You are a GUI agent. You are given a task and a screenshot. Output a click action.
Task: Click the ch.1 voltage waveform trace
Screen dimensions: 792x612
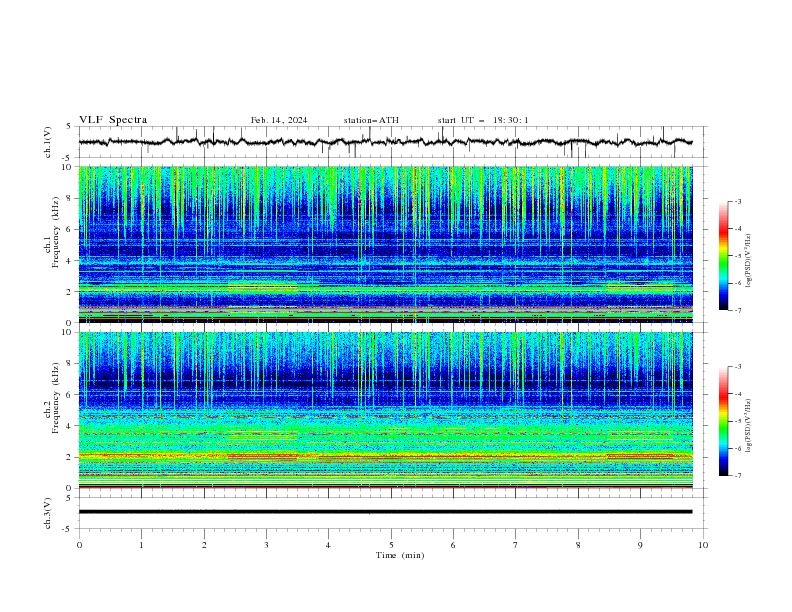(385, 142)
